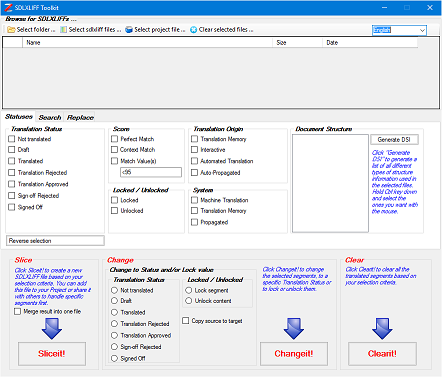Select Draft change-to radio button
The image size is (442, 377).
(114, 300)
